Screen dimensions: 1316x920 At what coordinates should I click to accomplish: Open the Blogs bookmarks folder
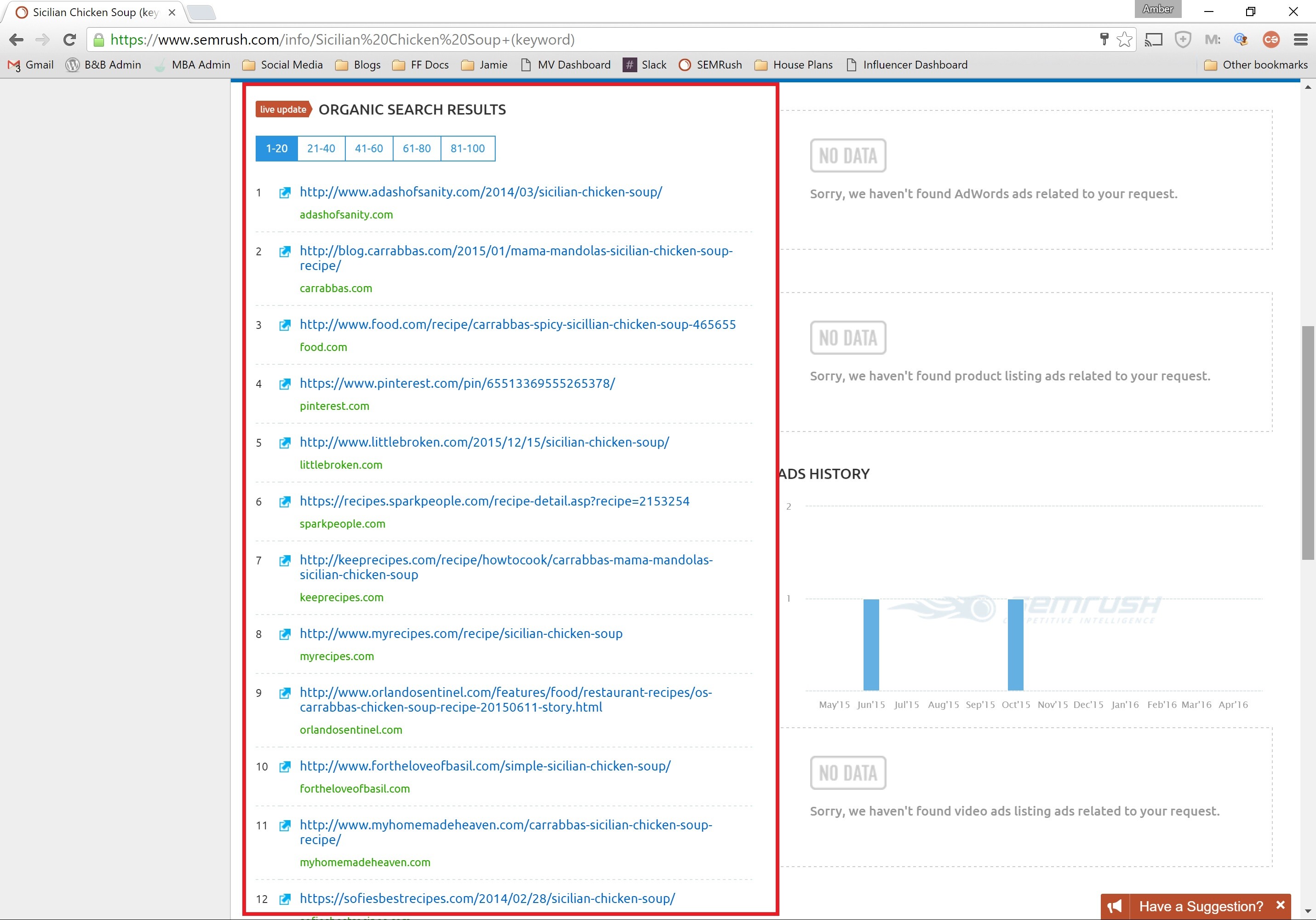point(358,65)
